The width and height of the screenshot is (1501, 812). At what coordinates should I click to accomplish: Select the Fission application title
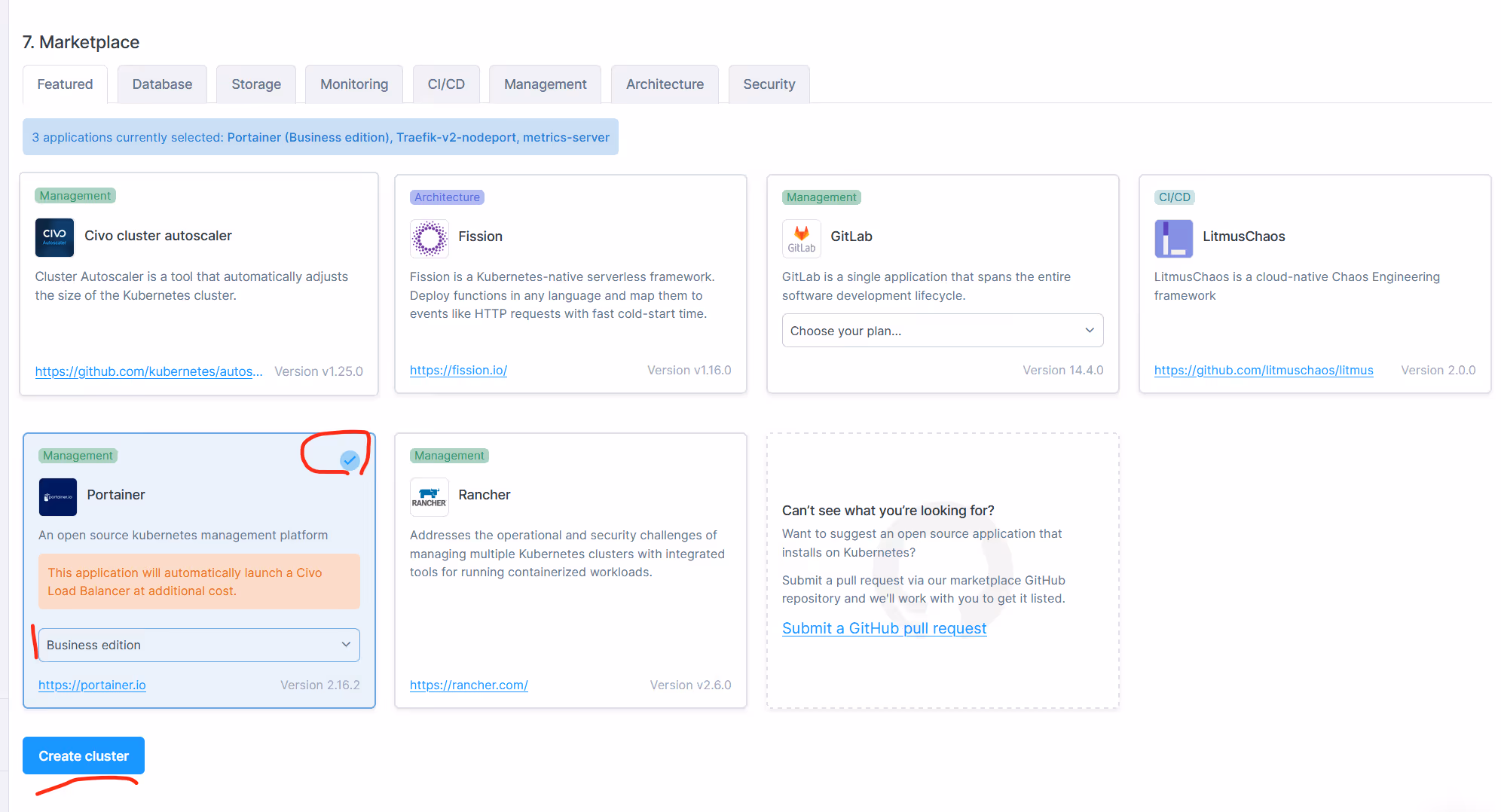pyautogui.click(x=480, y=237)
